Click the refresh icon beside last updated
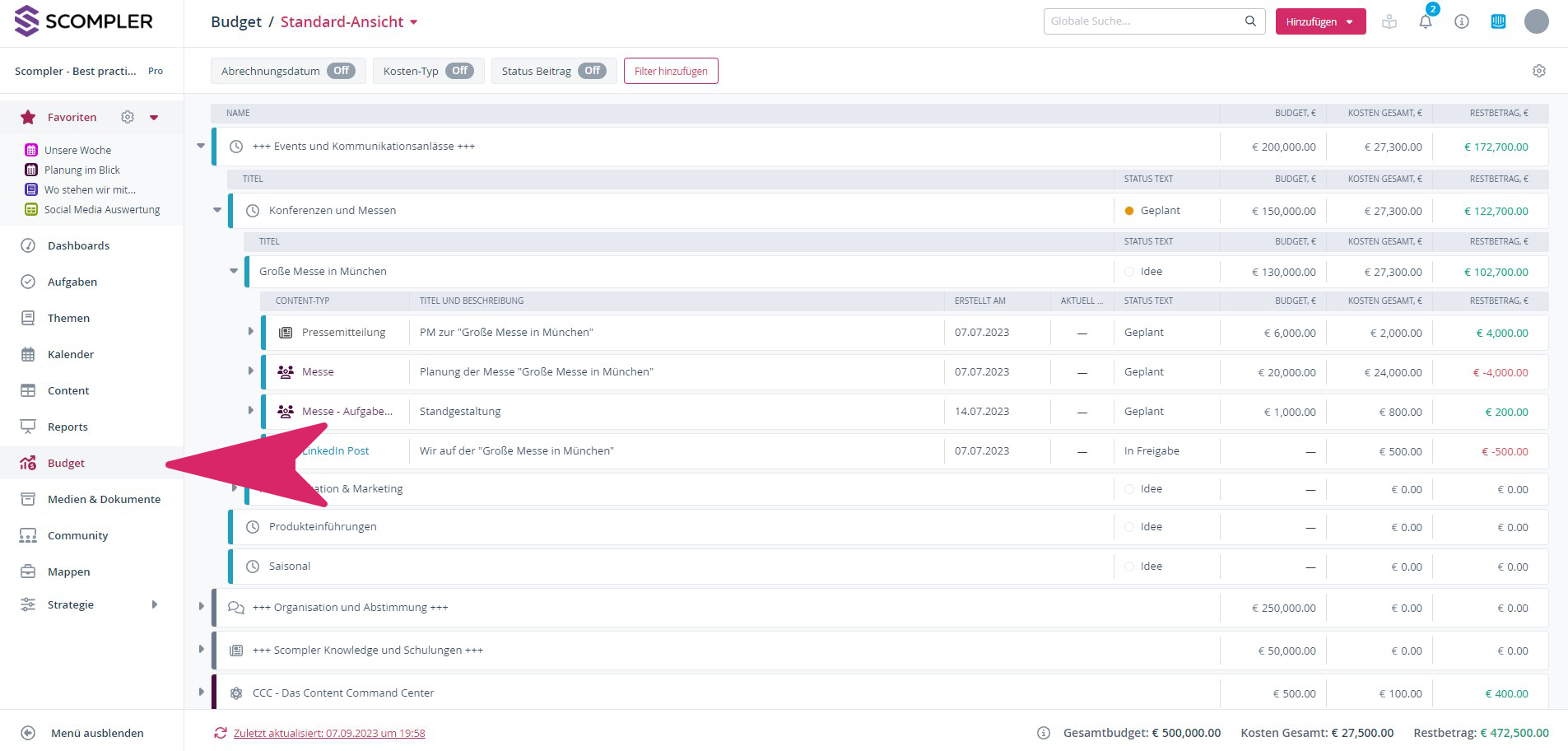The image size is (1568, 751). [220, 733]
